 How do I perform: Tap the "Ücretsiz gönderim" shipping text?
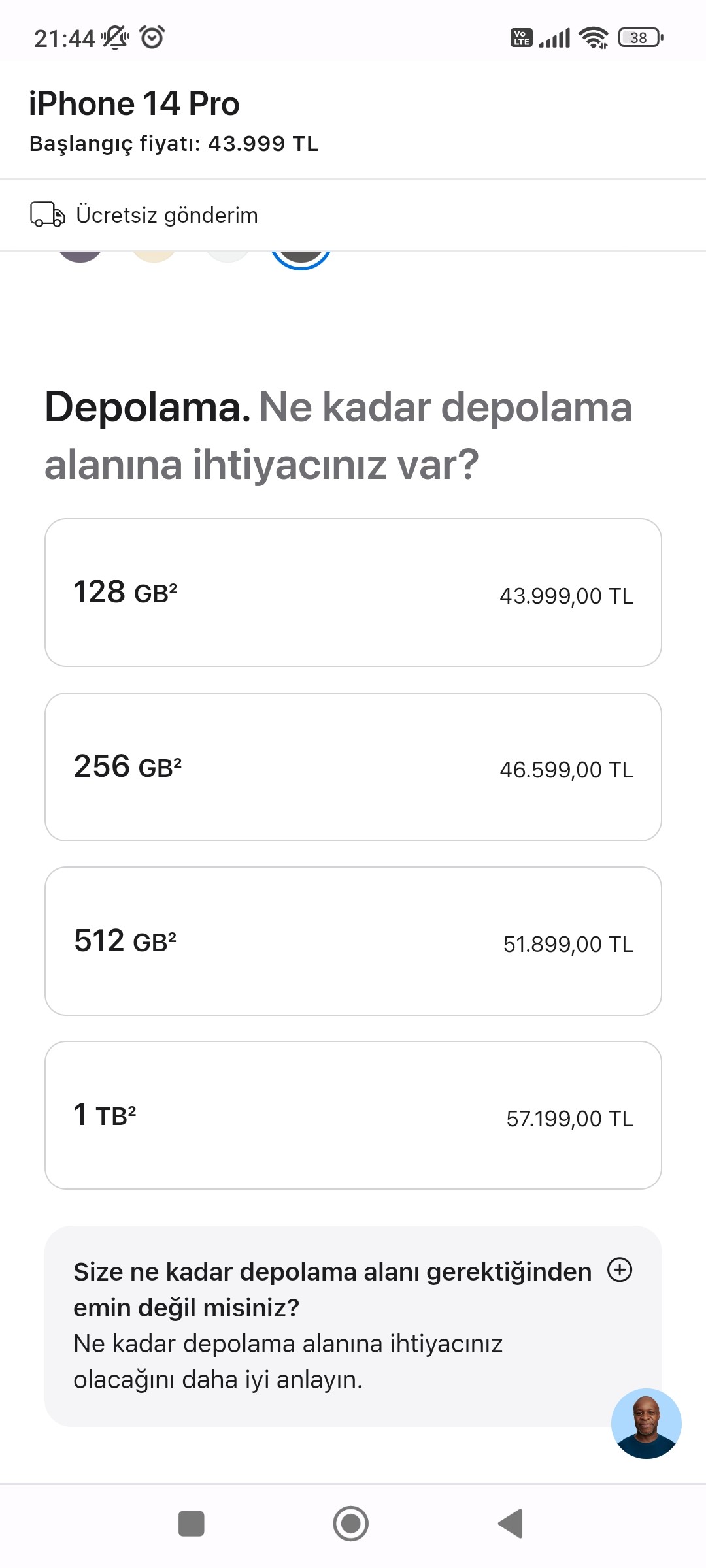click(167, 215)
